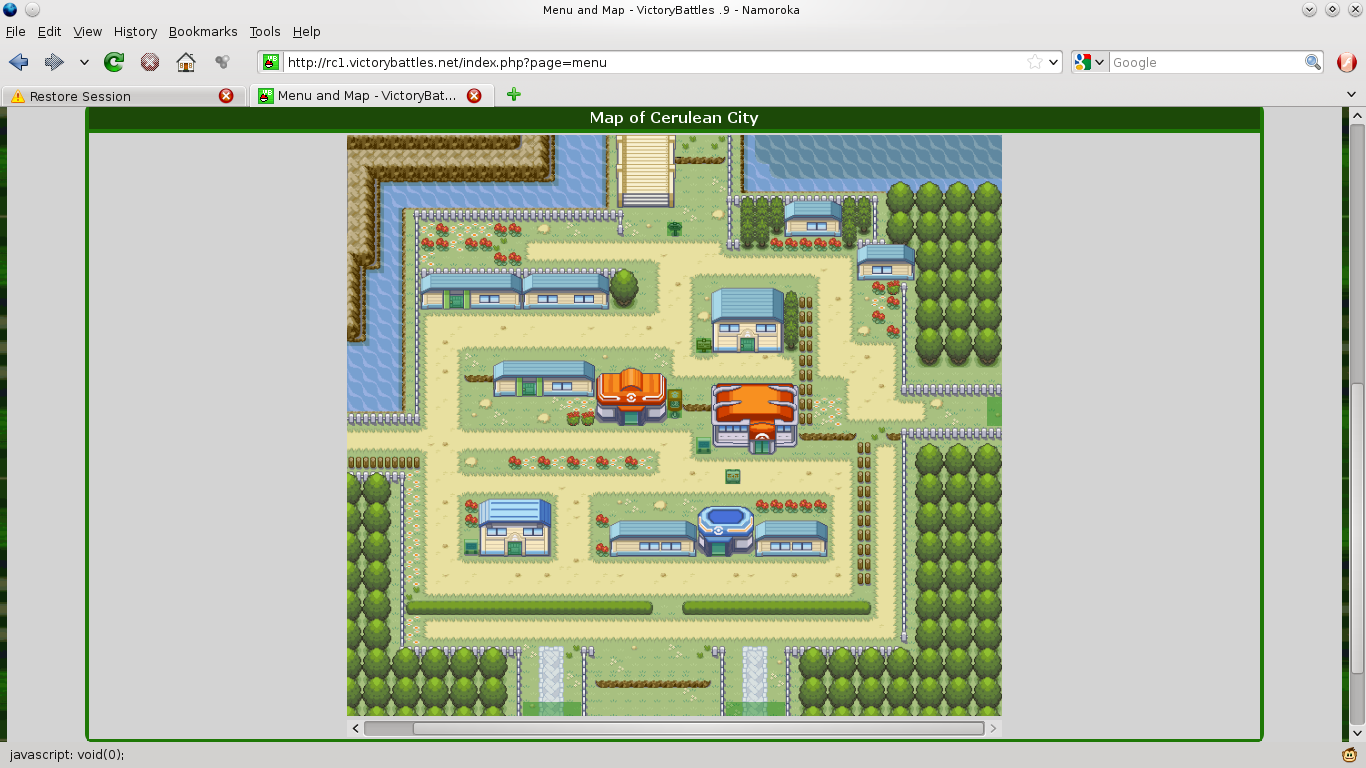The width and height of the screenshot is (1366, 768).
Task: Focus the Google search input field
Action: tap(1205, 62)
